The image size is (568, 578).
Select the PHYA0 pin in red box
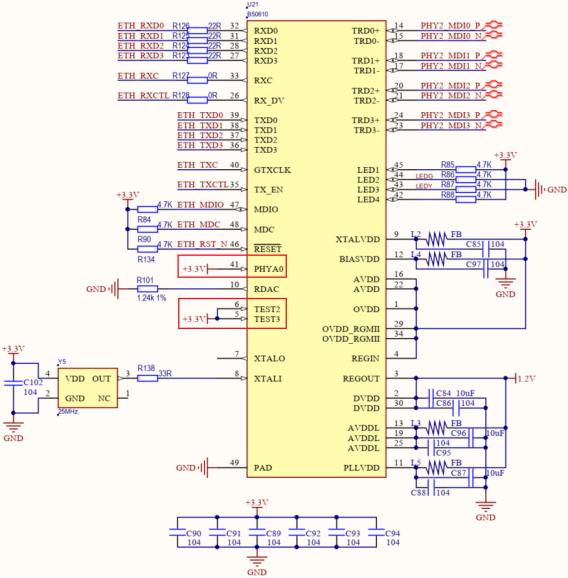[269, 269]
